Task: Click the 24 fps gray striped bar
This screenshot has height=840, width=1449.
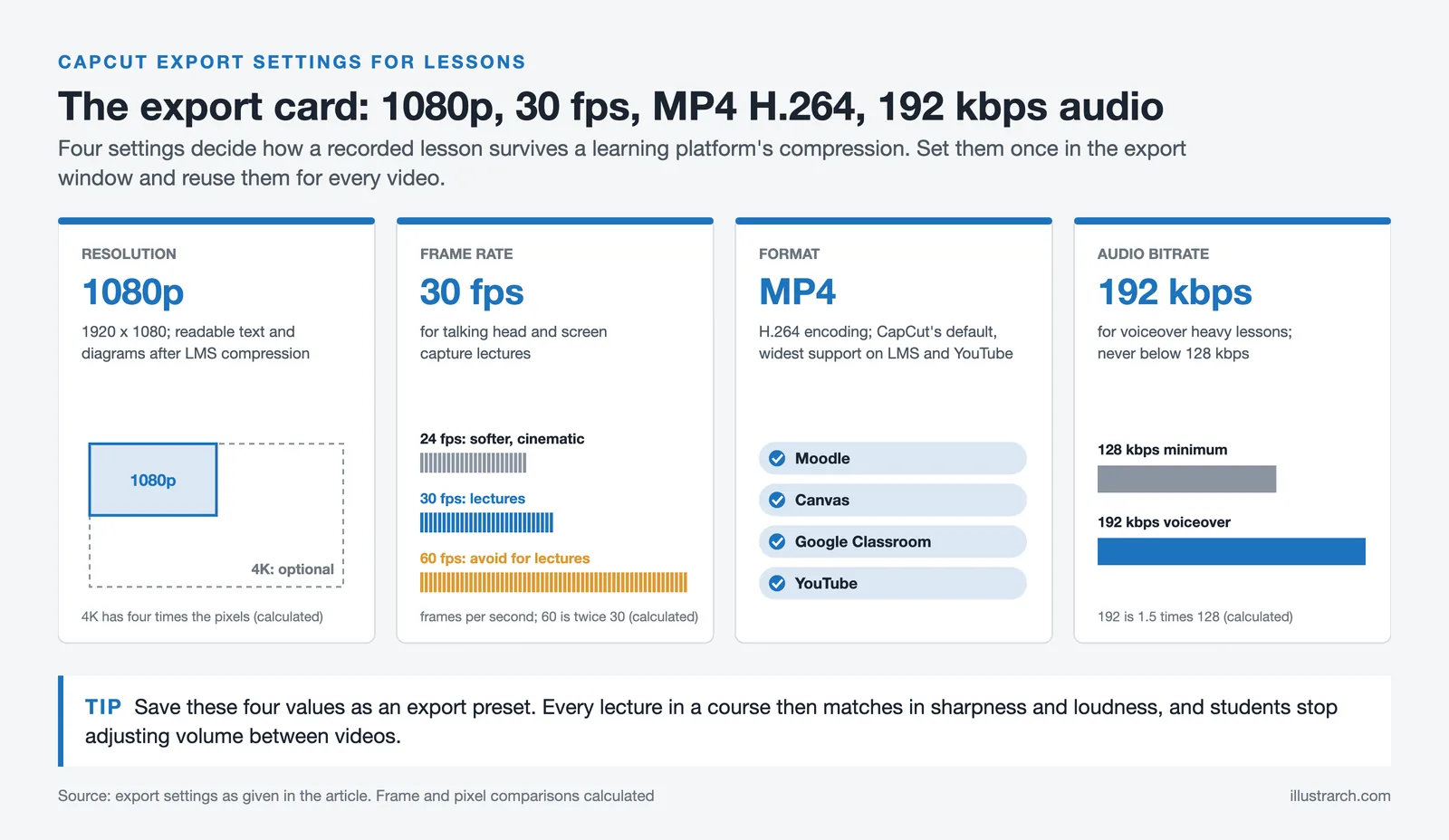Action: pyautogui.click(x=473, y=463)
